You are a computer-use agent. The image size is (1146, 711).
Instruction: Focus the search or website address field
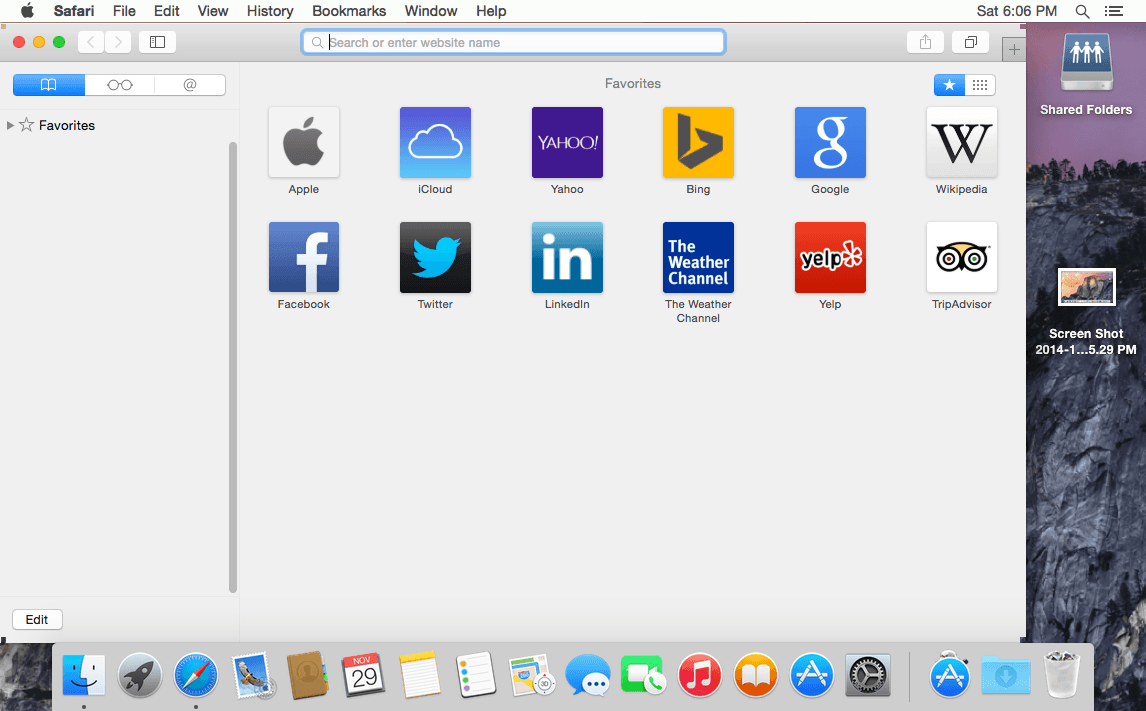click(513, 42)
